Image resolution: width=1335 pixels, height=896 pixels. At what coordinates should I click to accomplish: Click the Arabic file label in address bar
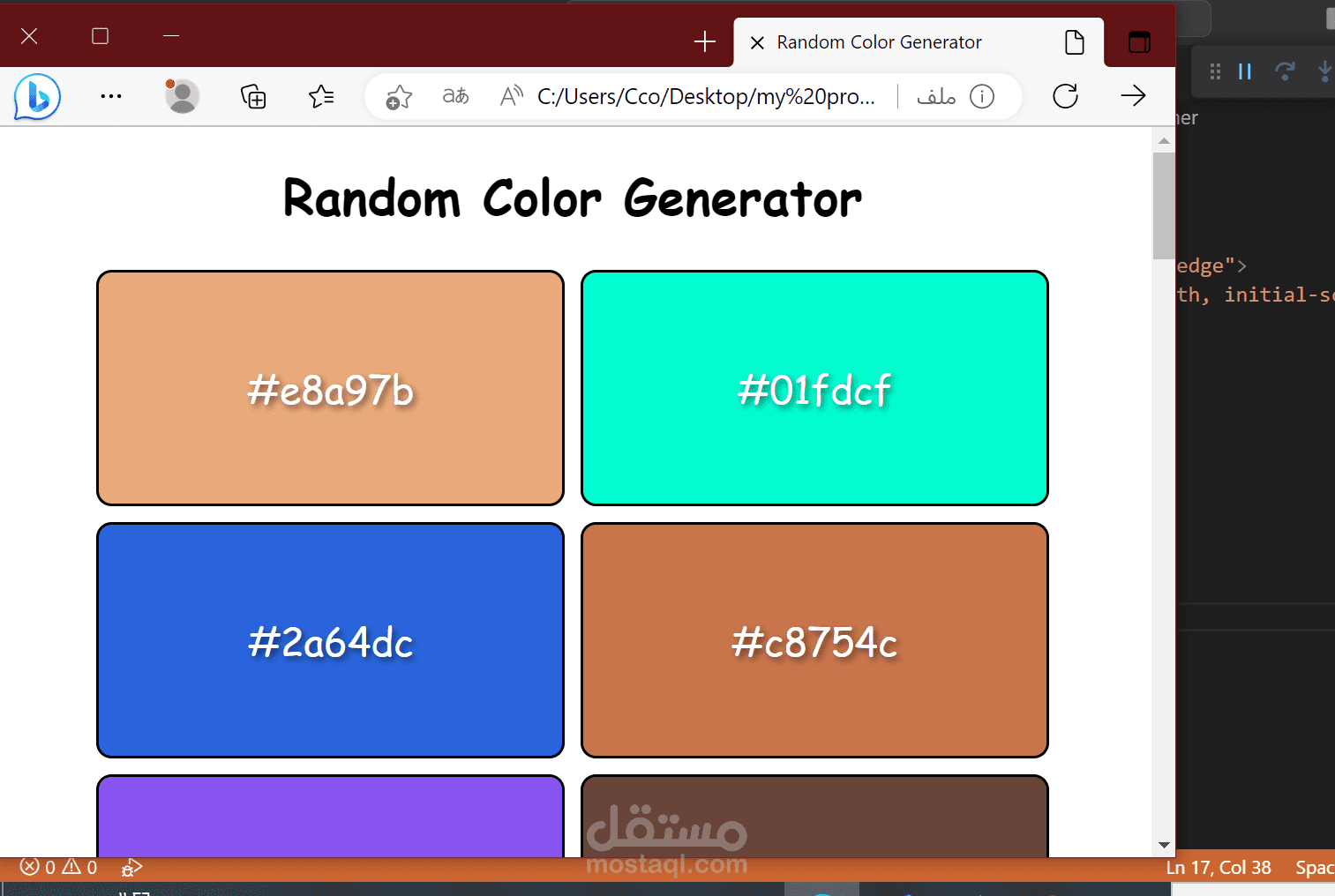tap(936, 95)
